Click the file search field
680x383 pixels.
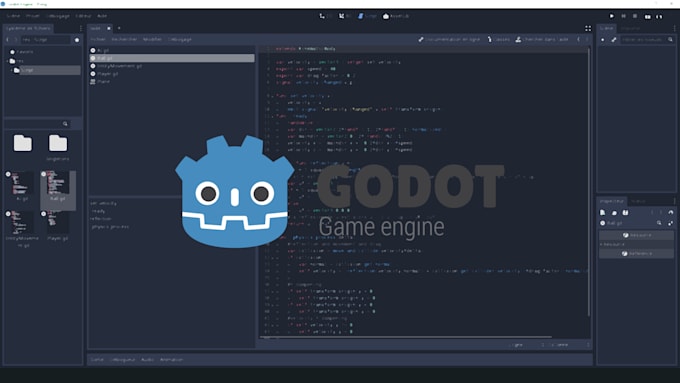[37, 124]
